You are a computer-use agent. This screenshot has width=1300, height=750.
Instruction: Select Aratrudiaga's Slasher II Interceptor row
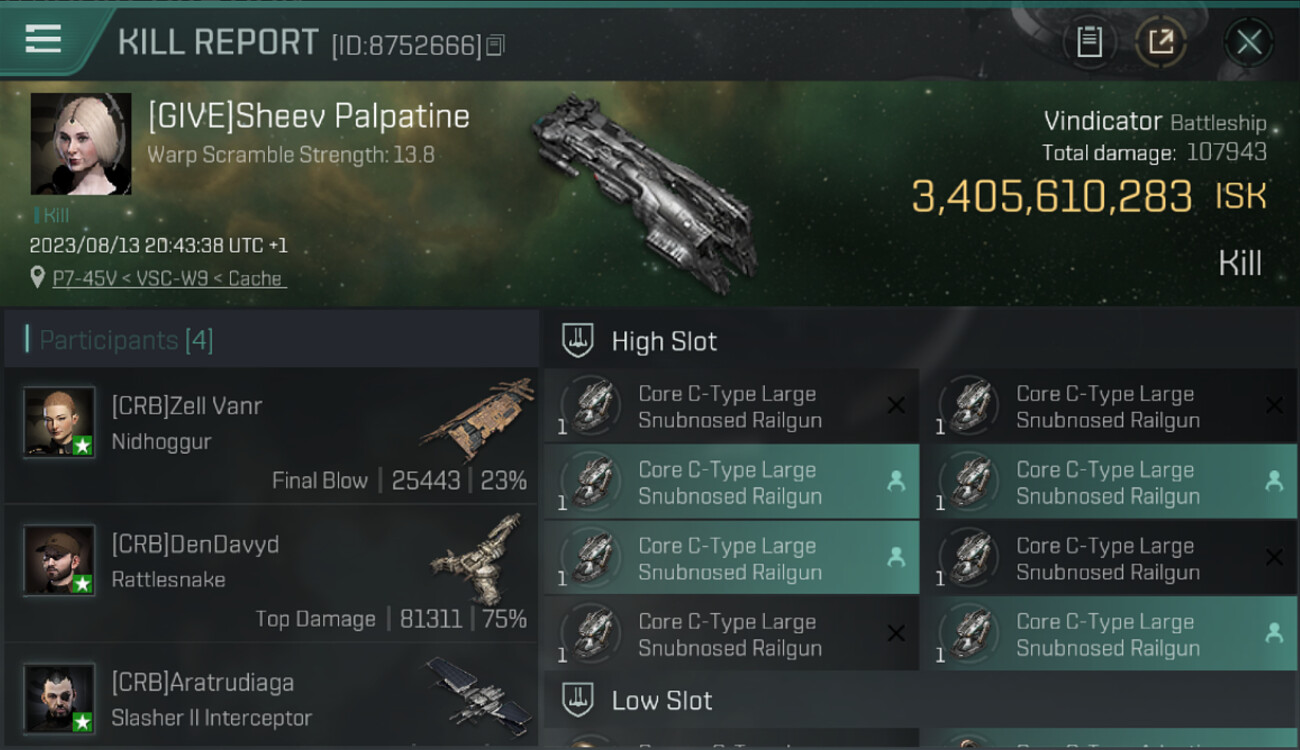(x=270, y=698)
